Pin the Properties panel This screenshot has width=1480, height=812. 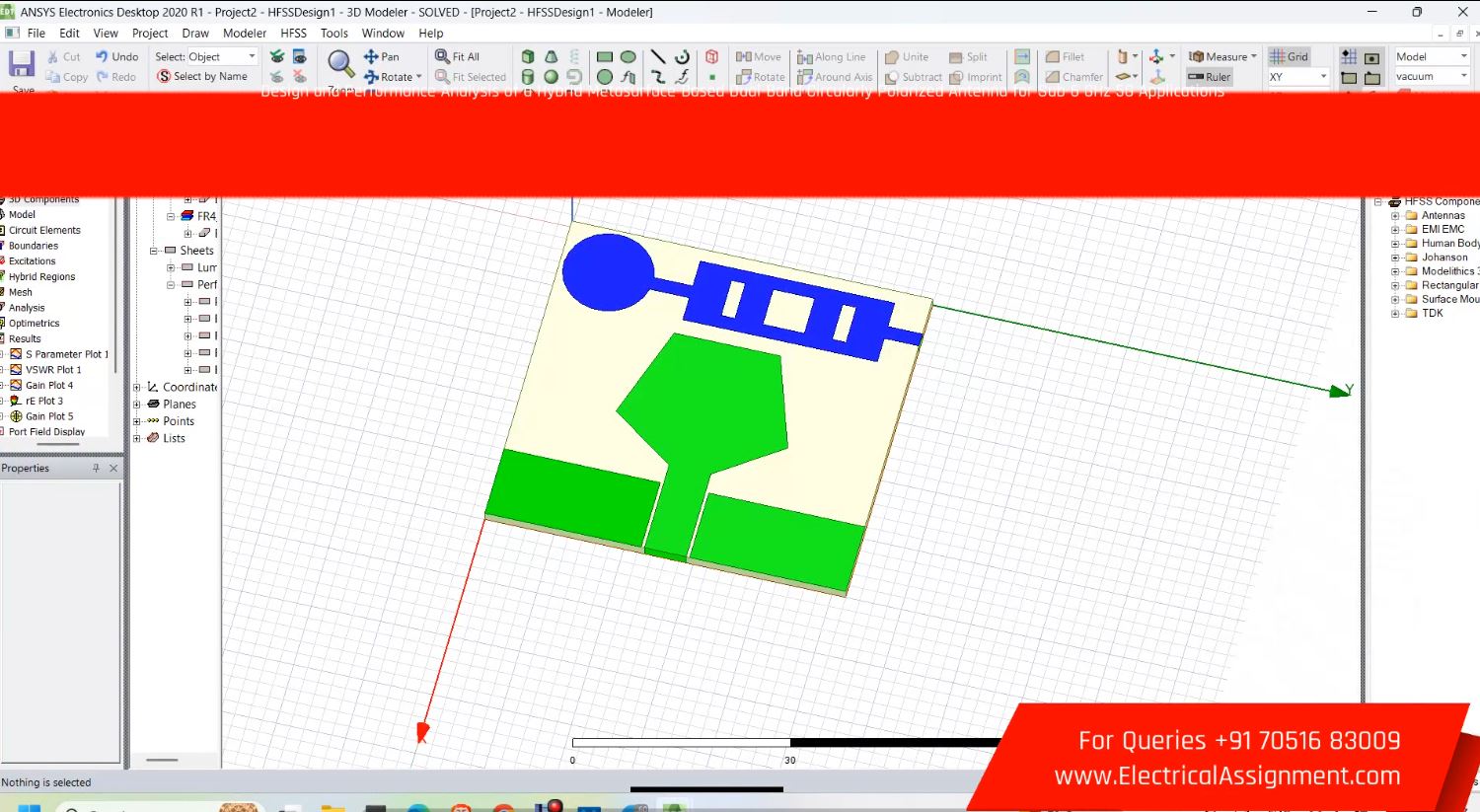(96, 469)
